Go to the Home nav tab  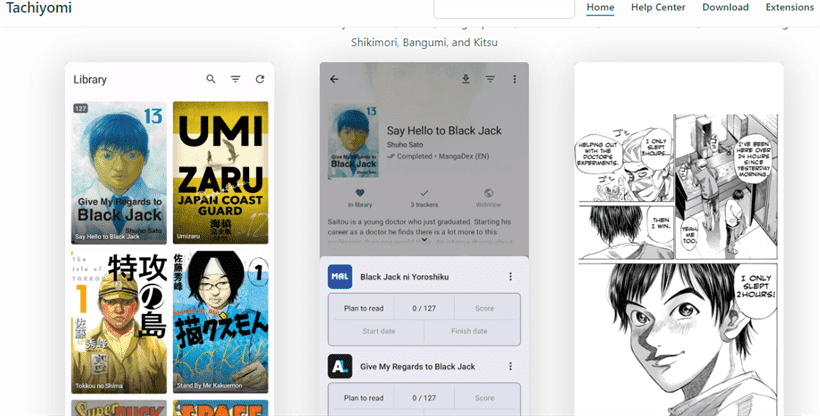600,7
